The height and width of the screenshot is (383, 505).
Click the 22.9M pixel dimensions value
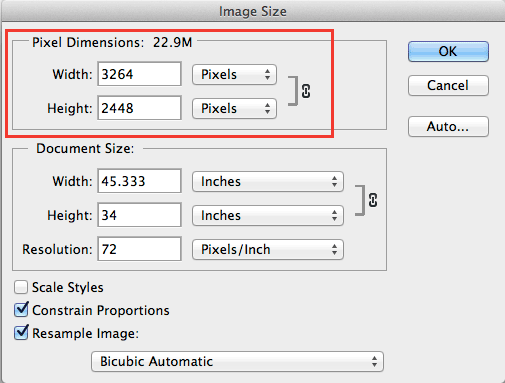172,43
